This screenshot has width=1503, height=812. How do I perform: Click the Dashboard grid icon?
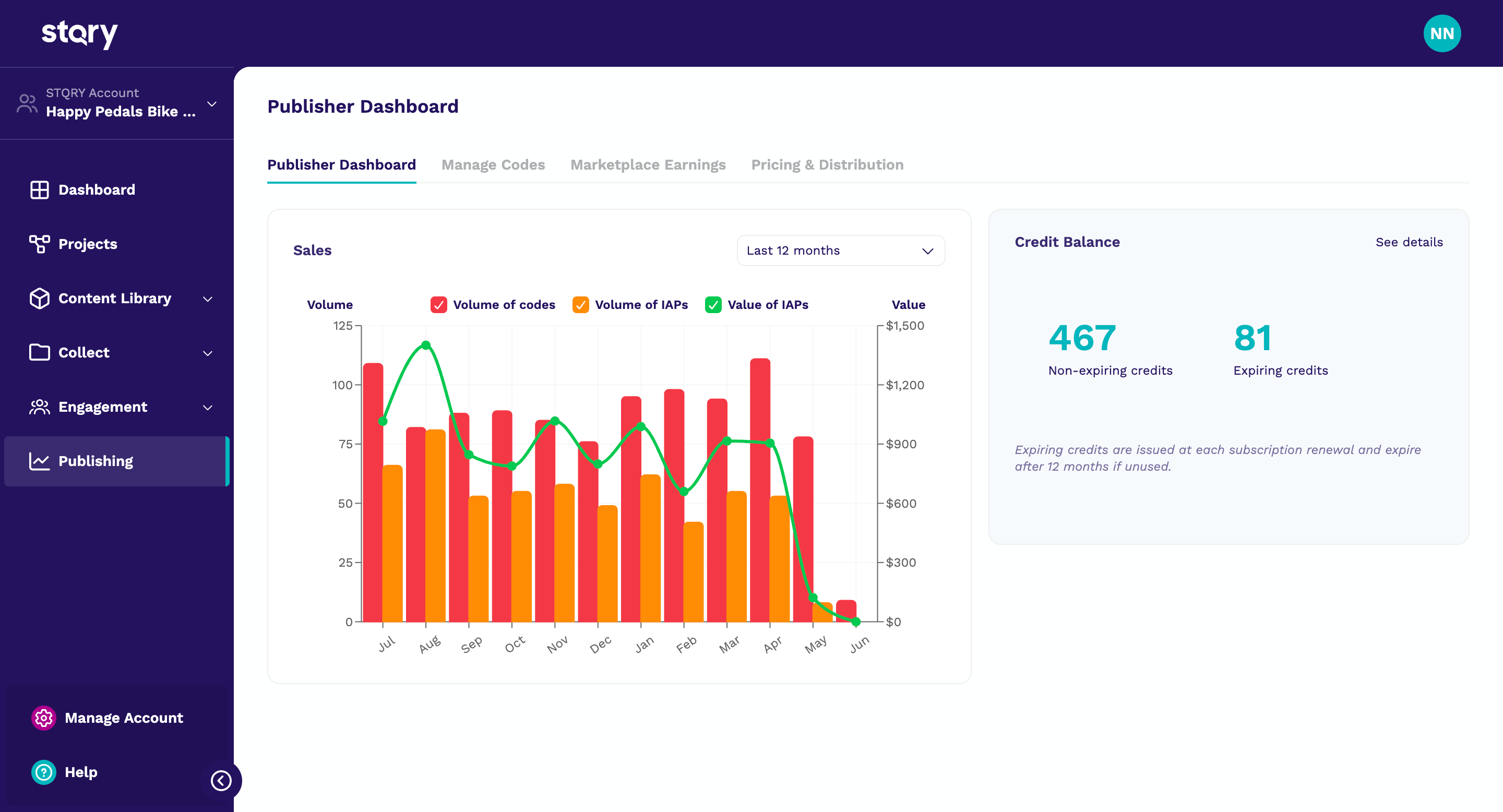click(40, 189)
